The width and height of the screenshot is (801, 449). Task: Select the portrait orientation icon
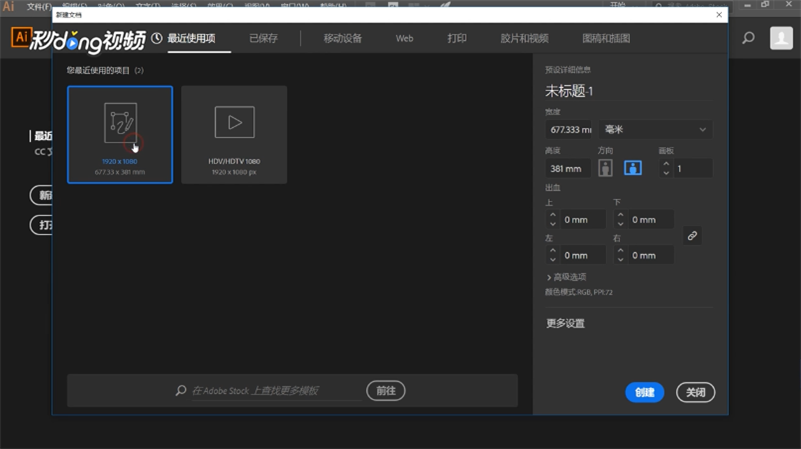(605, 168)
